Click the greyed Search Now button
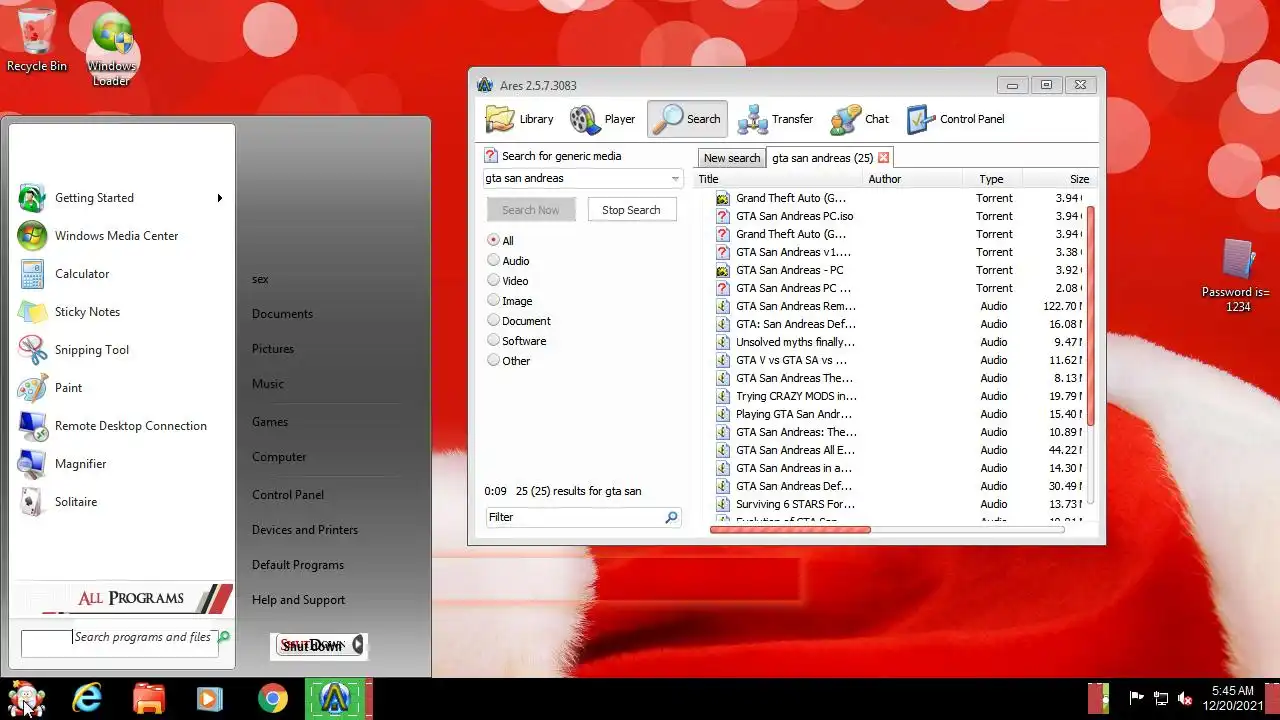This screenshot has height=720, width=1280. tap(531, 210)
